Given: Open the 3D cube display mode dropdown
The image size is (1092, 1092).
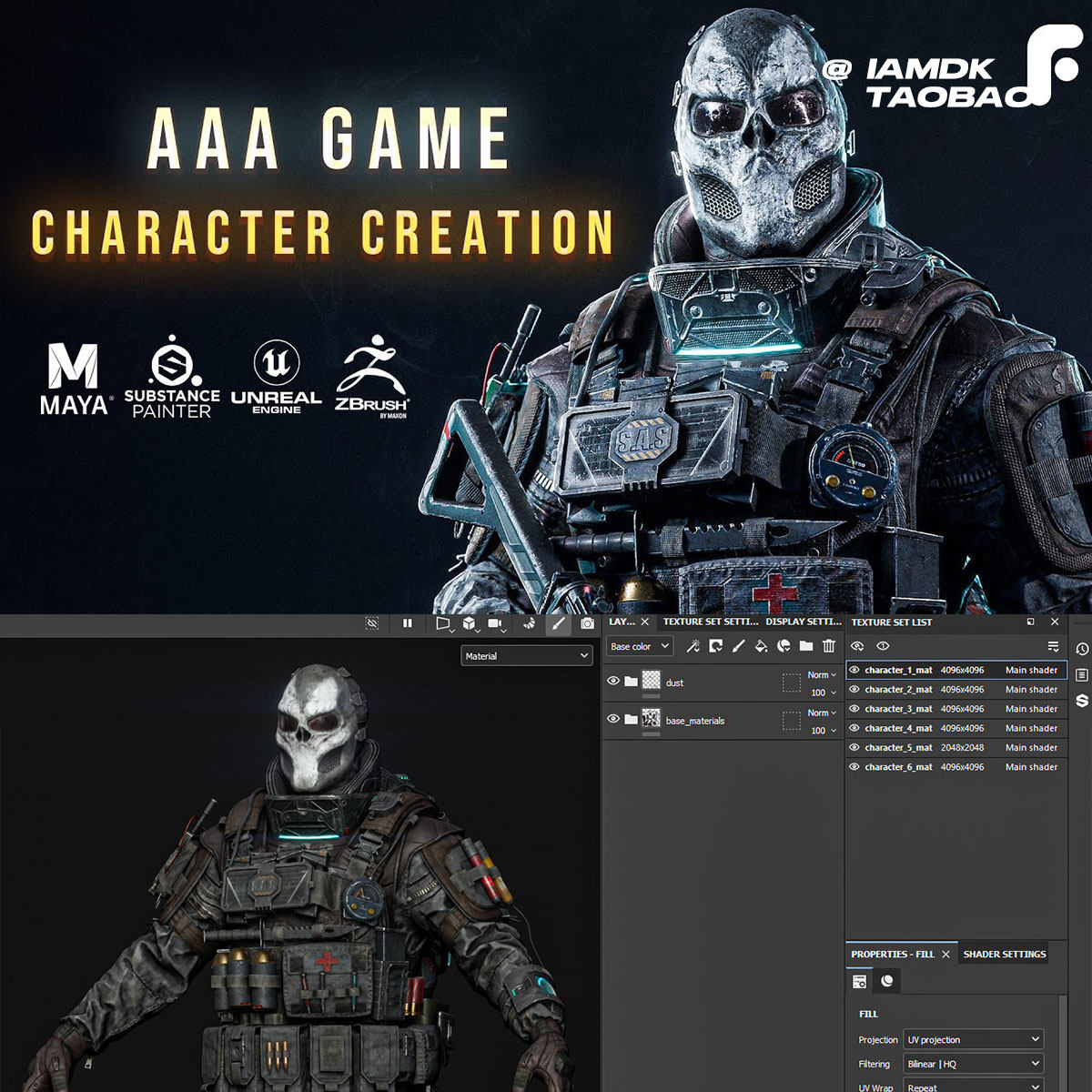Looking at the screenshot, I should 470,624.
